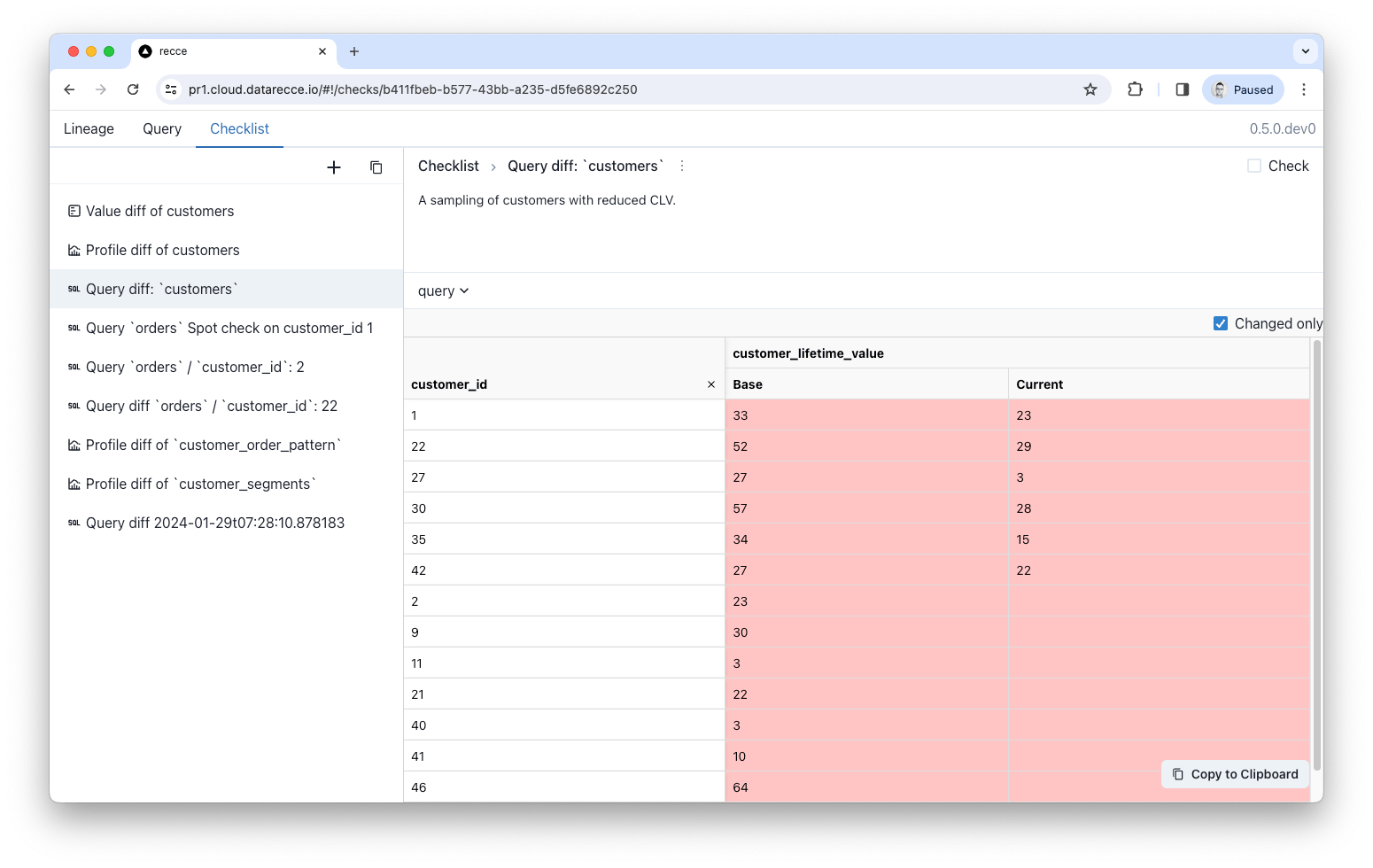The width and height of the screenshot is (1373, 868).
Task: Open the browser side panel icon
Action: (x=1182, y=89)
